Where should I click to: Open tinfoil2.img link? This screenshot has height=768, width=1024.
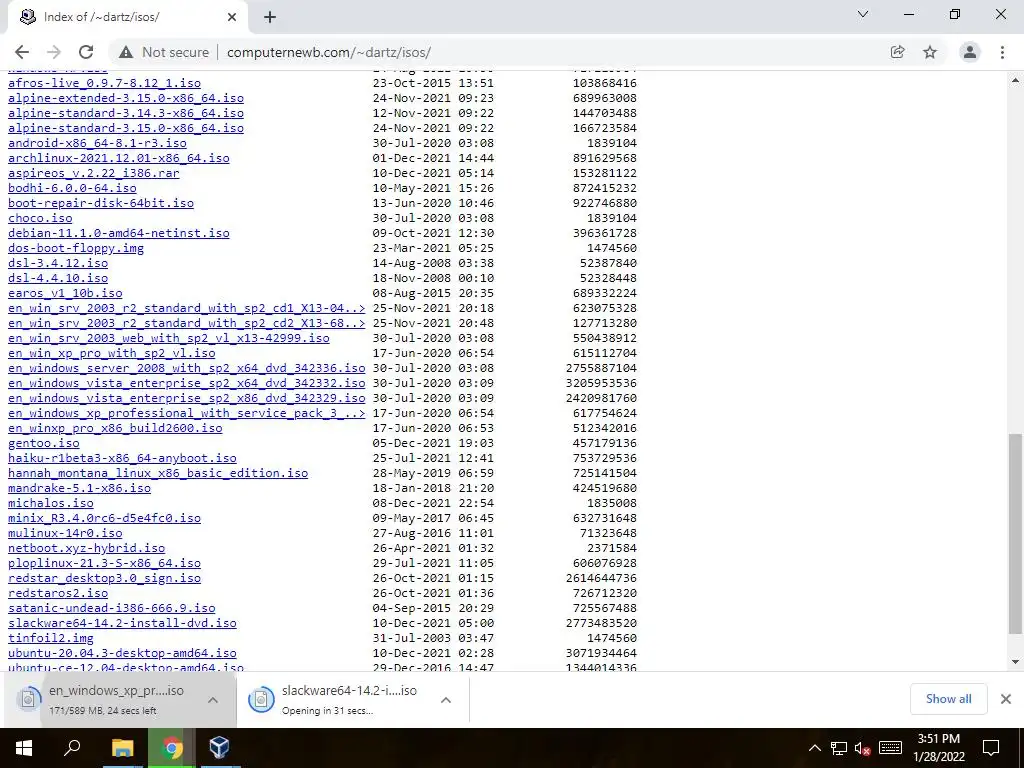(x=51, y=639)
